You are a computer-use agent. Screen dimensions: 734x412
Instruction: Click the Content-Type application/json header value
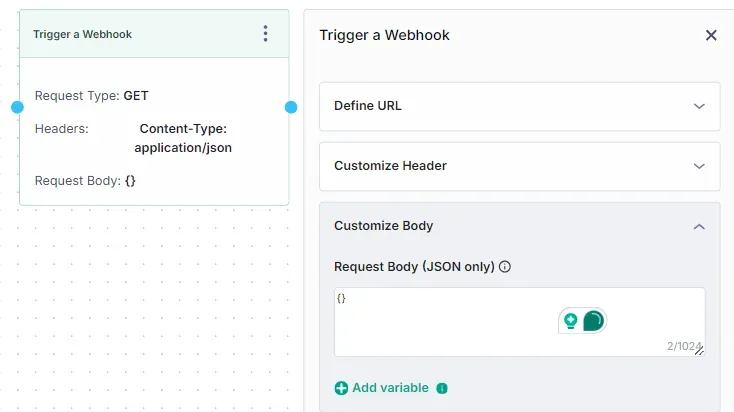(183, 138)
